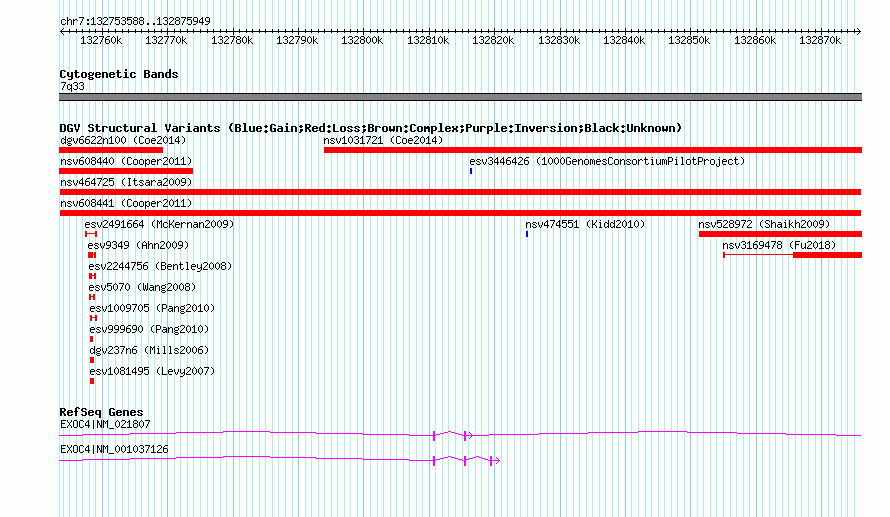Open the nsv528972 (Shaikh2009) variant label

point(764,224)
